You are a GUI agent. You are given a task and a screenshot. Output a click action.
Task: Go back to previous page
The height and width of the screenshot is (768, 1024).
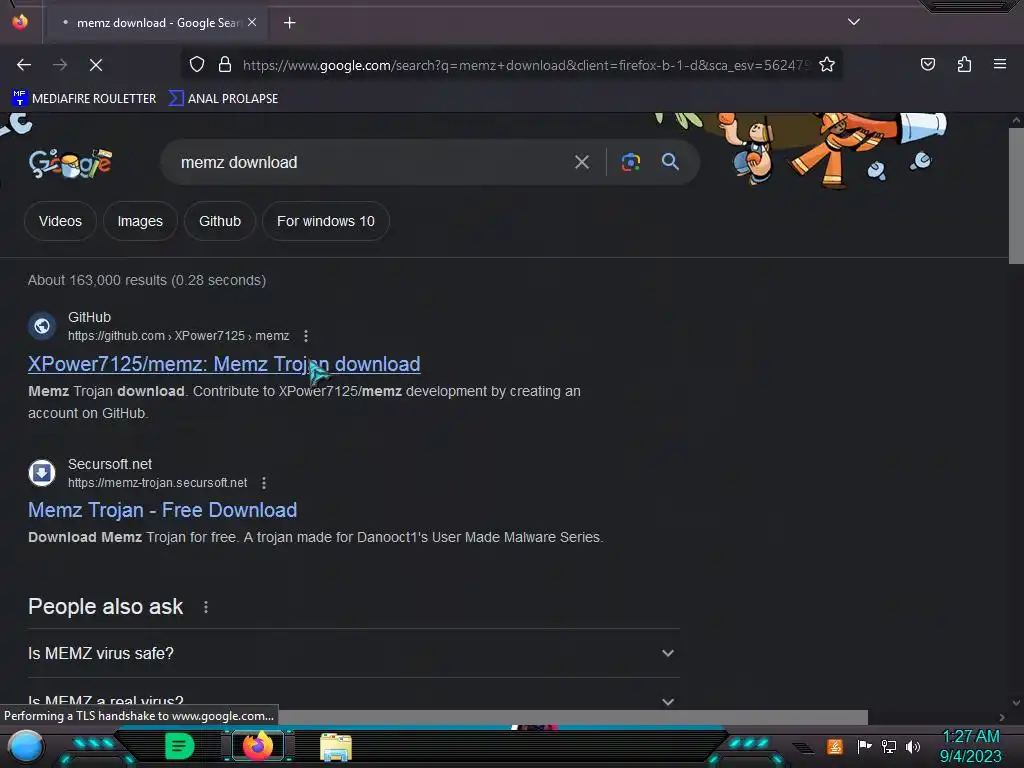pyautogui.click(x=24, y=65)
